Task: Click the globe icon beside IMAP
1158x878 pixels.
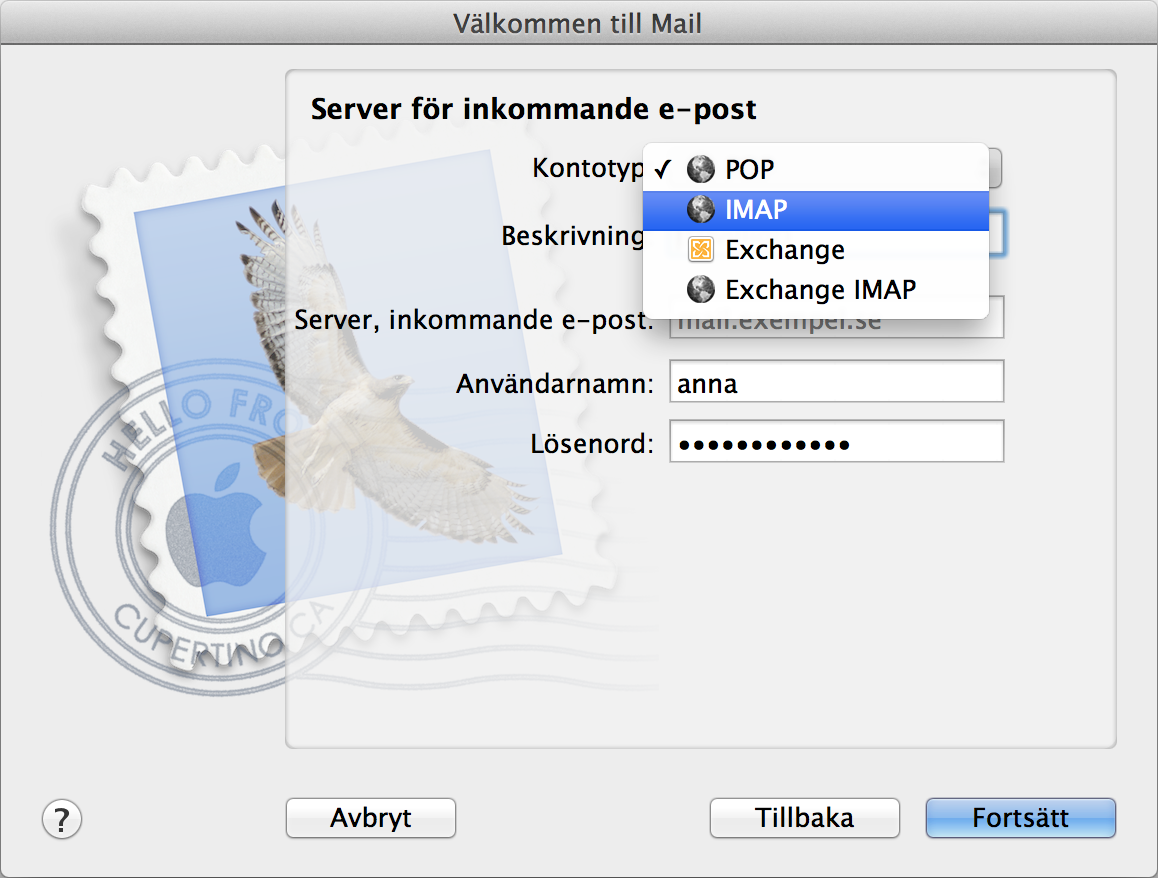Action: tap(700, 210)
